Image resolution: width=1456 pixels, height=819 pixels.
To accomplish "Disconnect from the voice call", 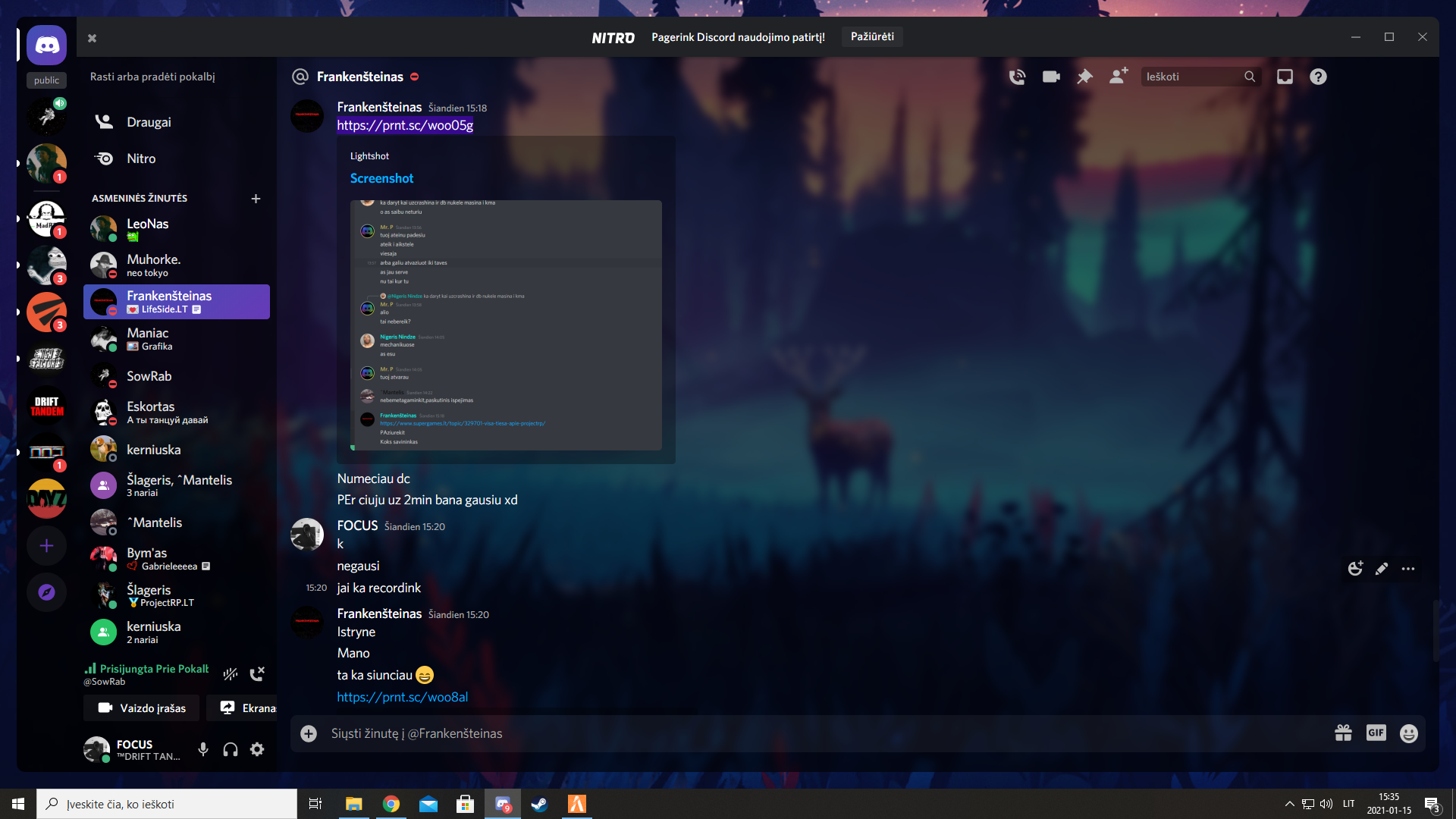I will click(257, 673).
